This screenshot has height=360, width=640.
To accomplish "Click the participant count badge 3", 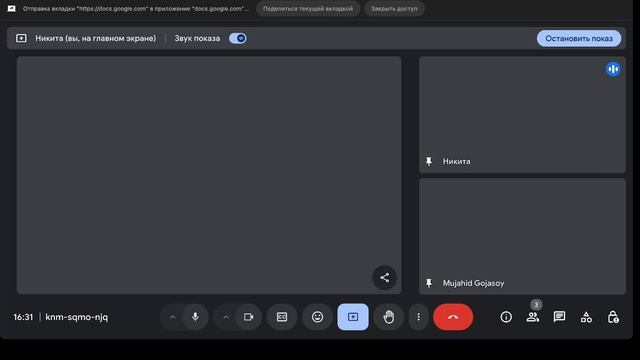I will 536,304.
